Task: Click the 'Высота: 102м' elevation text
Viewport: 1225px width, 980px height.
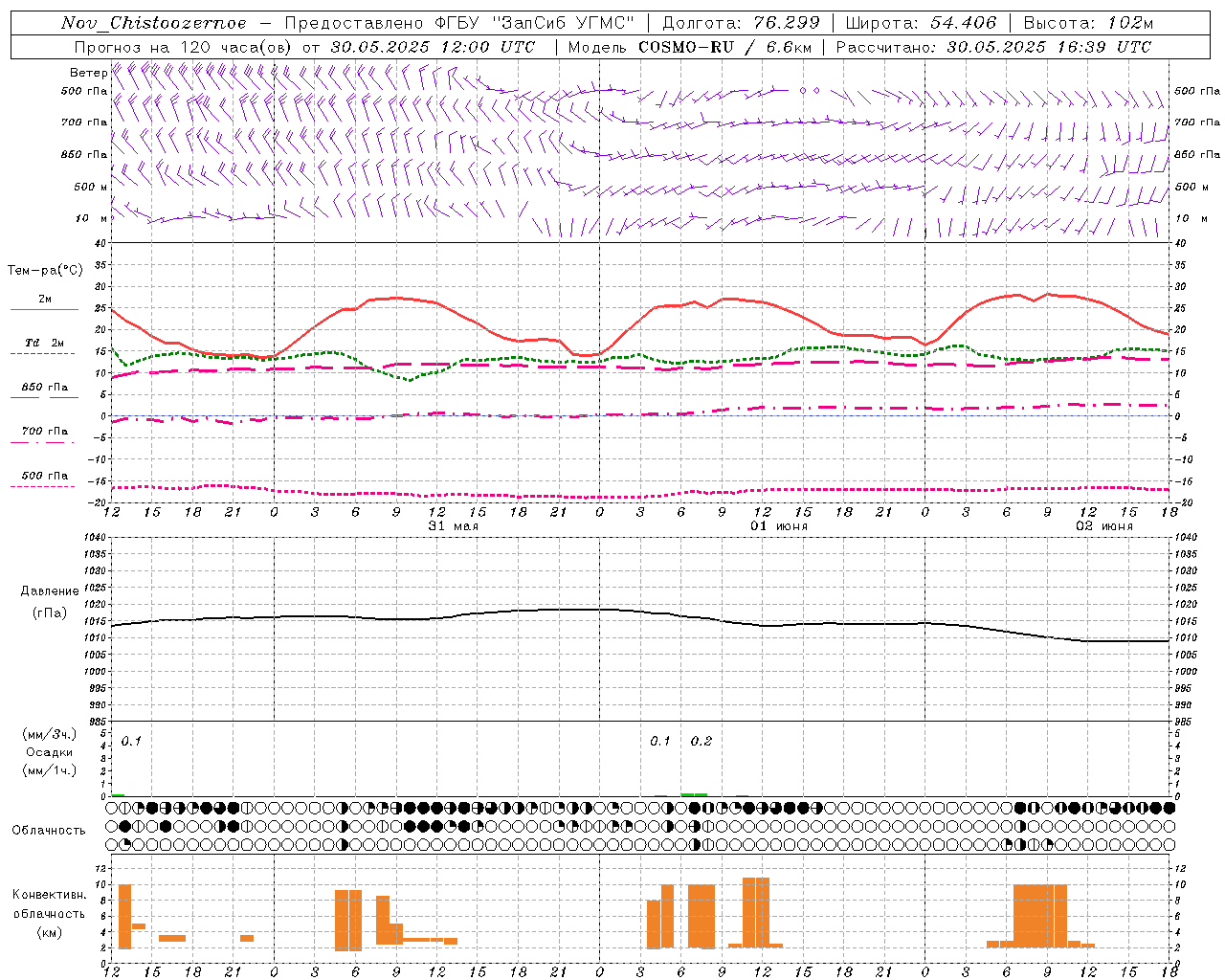Action: [1088, 23]
